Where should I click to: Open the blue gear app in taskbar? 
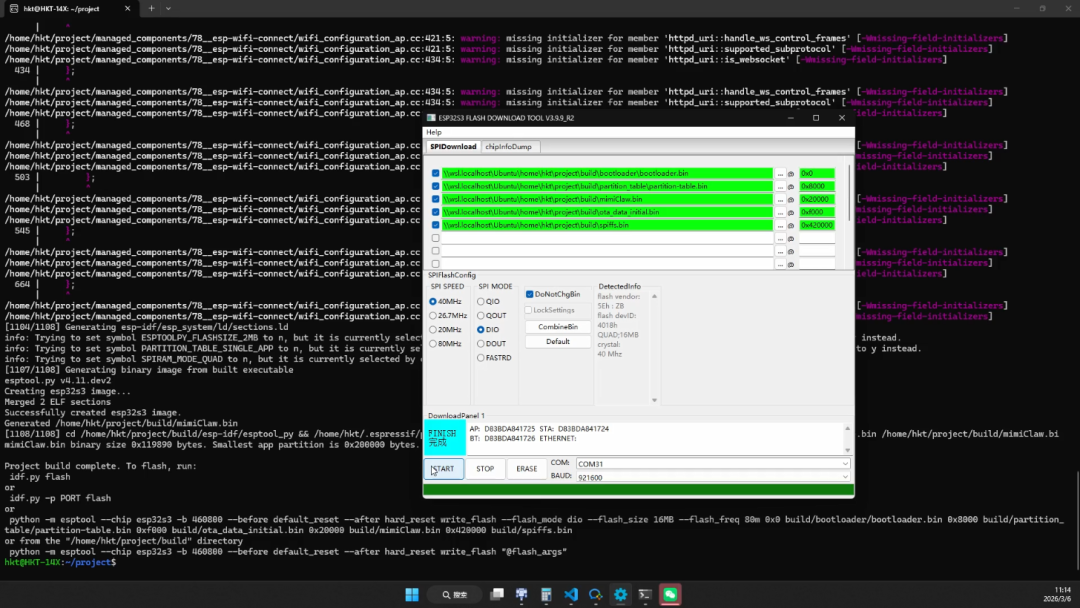click(x=621, y=595)
